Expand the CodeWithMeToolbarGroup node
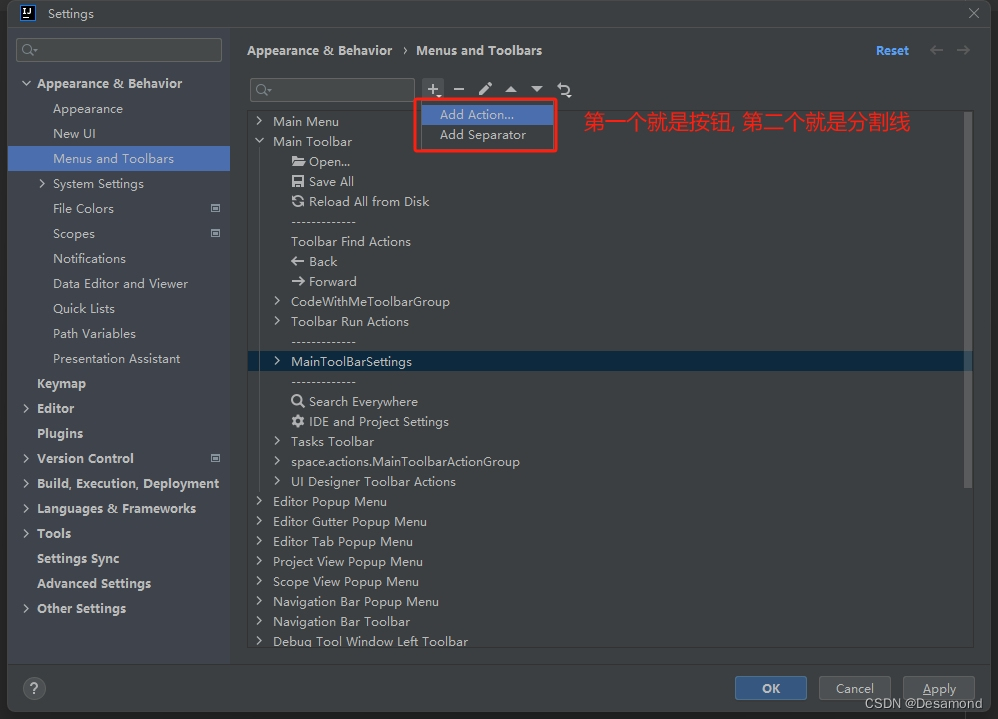The image size is (998, 719). coord(277,300)
